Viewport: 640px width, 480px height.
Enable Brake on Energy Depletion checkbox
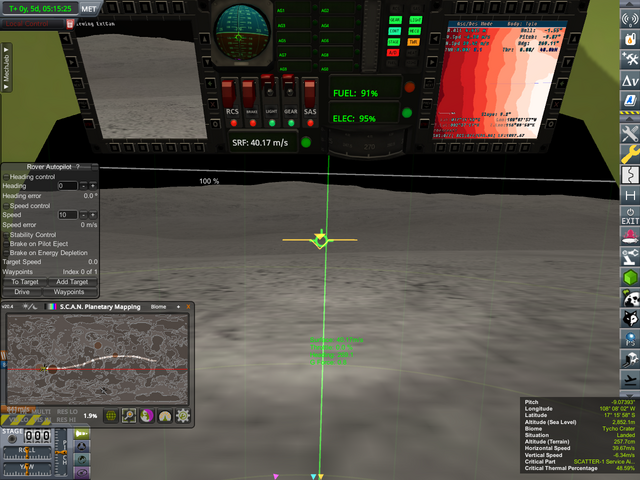click(6, 253)
